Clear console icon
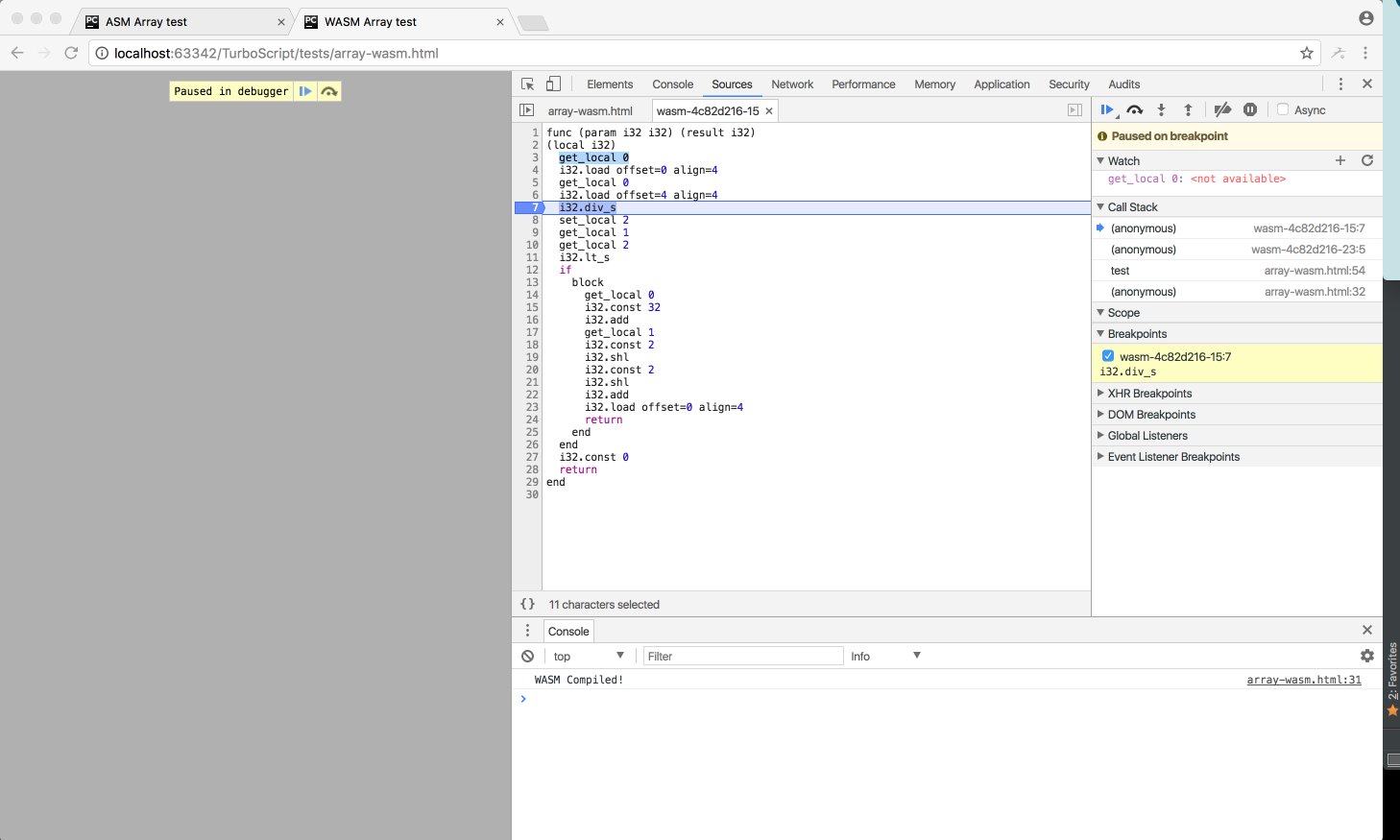The height and width of the screenshot is (840, 1400). (527, 656)
